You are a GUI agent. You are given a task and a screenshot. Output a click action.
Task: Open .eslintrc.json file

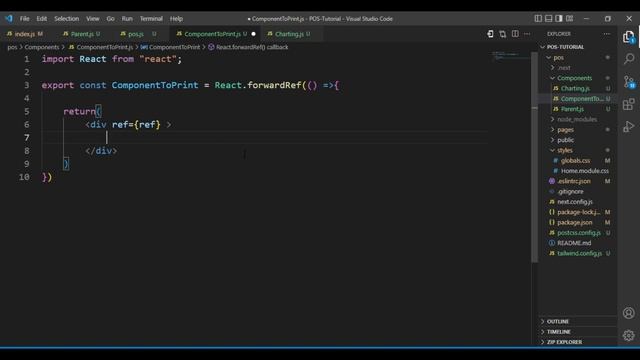click(x=578, y=181)
